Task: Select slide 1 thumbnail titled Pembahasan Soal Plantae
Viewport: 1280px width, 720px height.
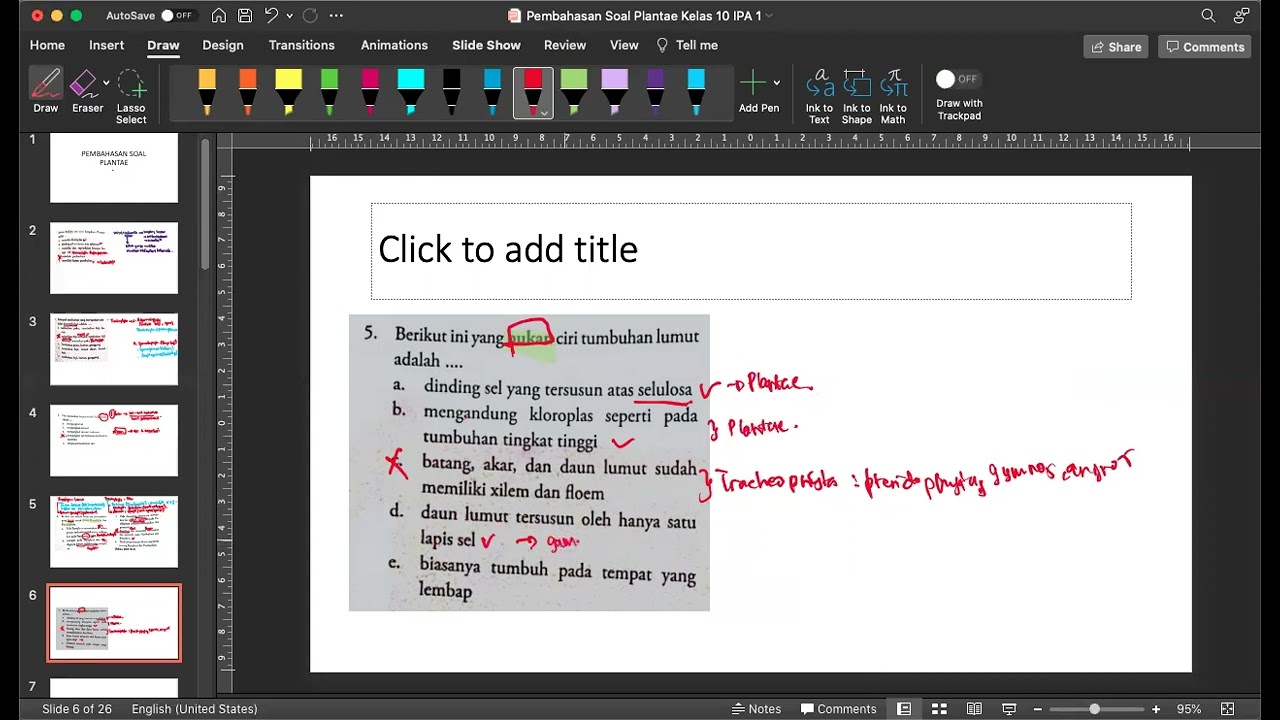Action: [x=114, y=167]
